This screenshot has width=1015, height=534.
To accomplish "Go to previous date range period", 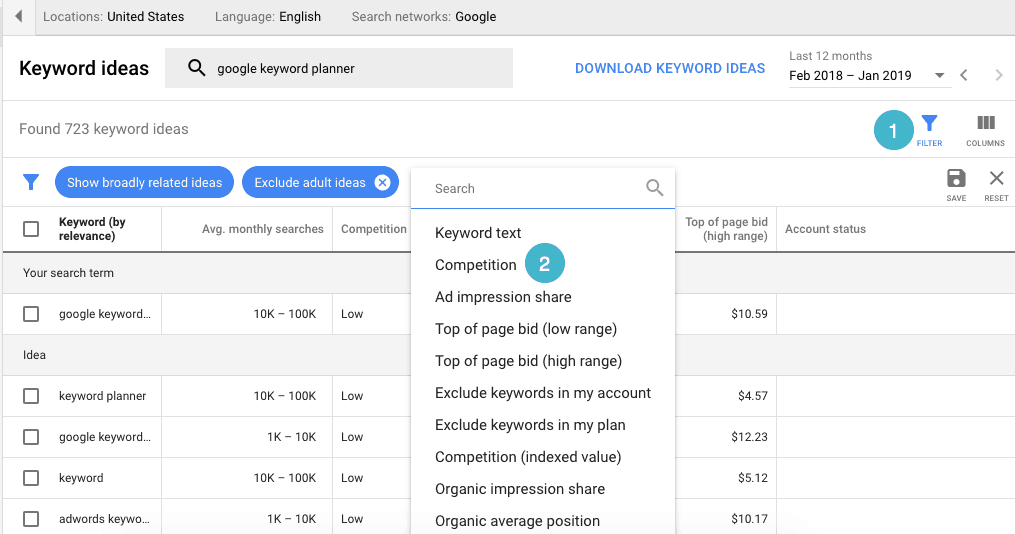I will 964,75.
